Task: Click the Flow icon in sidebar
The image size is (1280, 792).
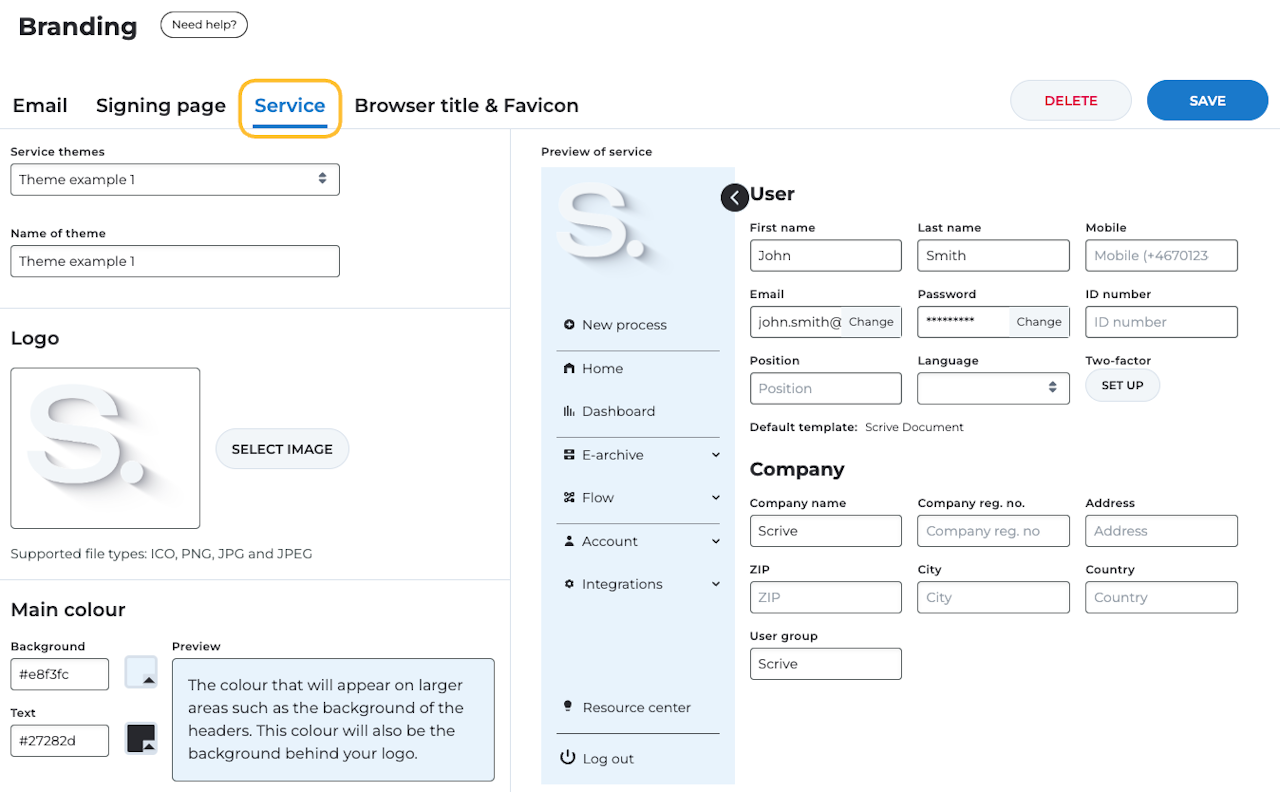Action: tap(569, 498)
